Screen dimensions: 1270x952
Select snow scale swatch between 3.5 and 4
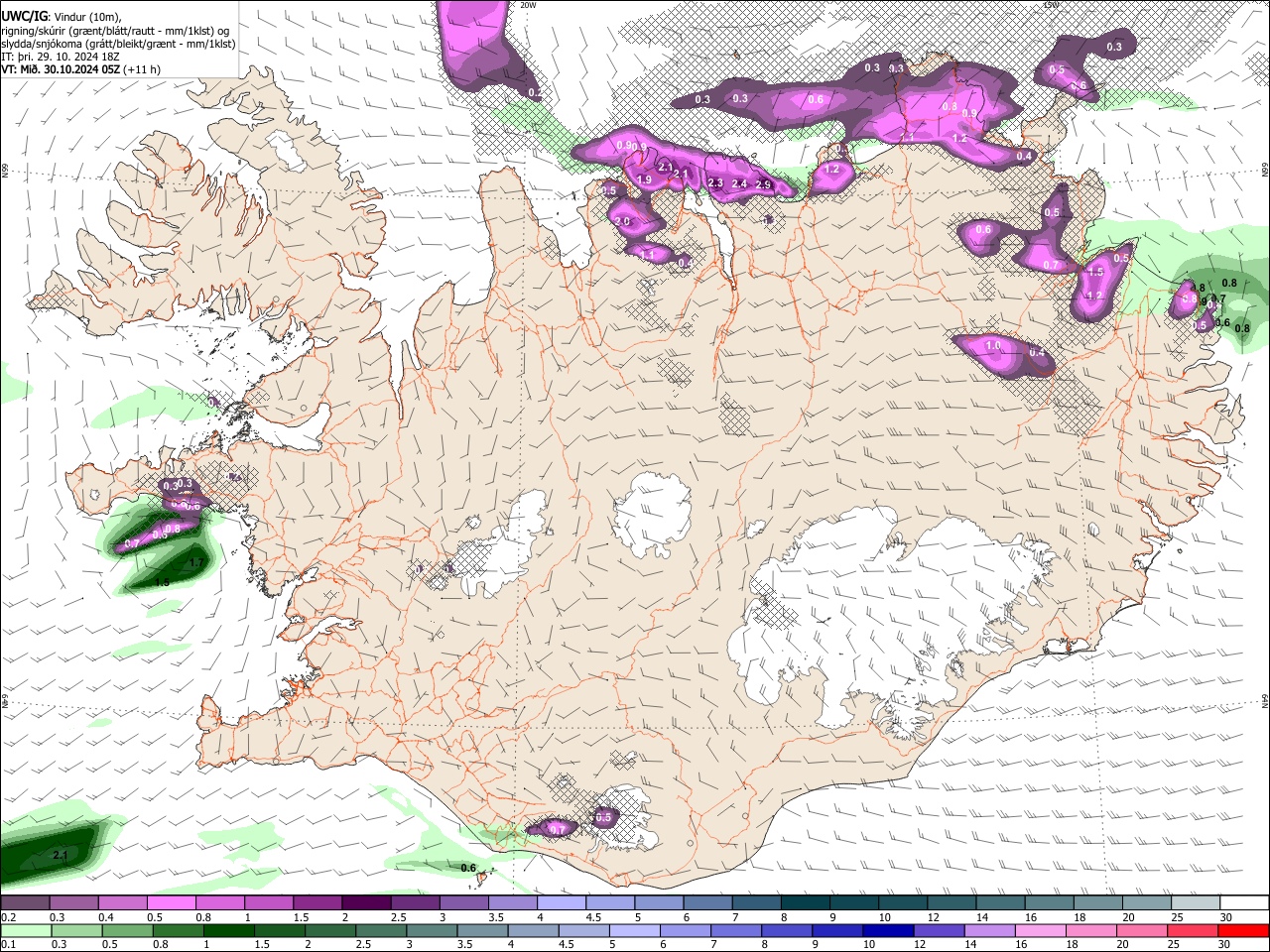click(513, 902)
